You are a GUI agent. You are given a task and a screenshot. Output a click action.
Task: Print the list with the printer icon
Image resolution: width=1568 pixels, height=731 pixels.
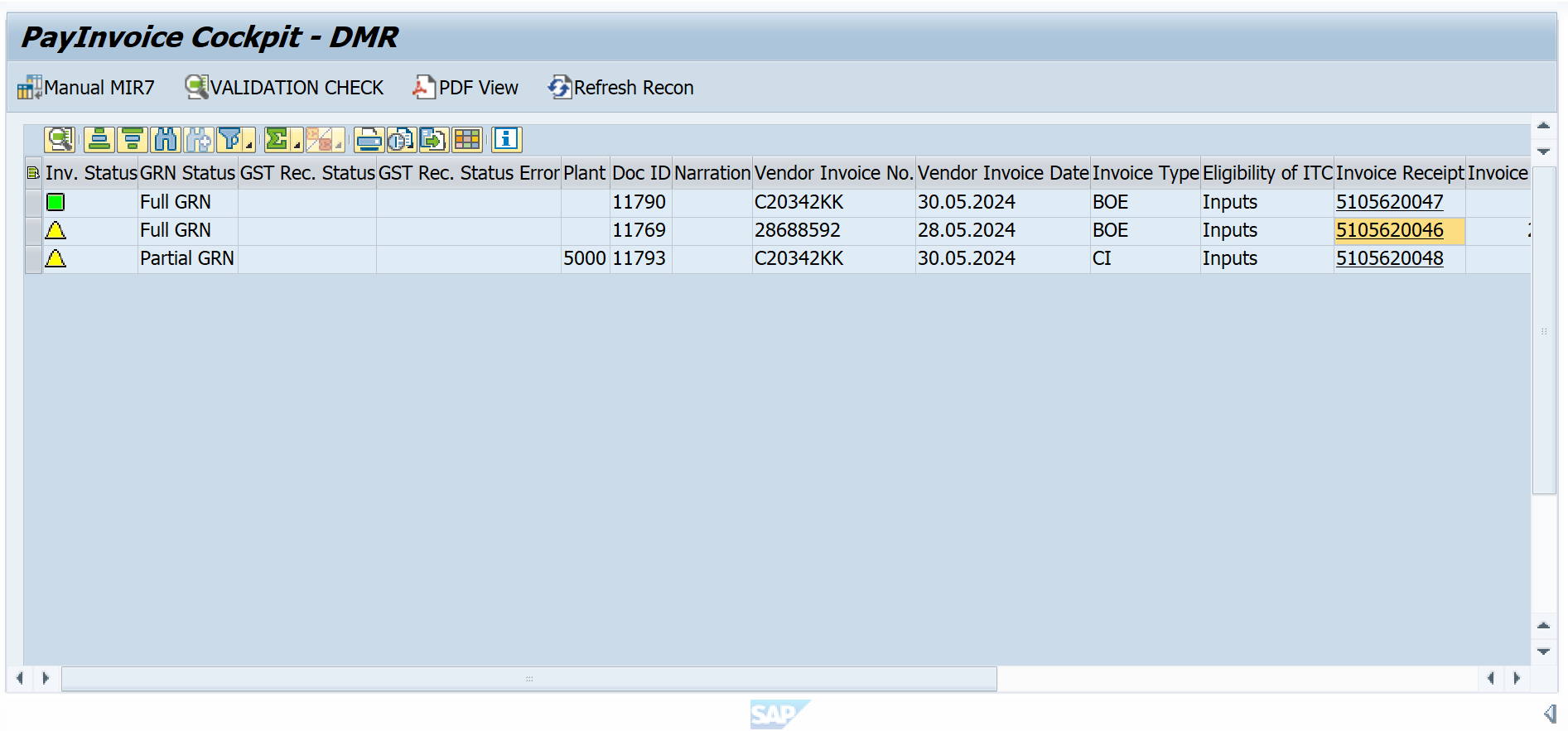(369, 139)
